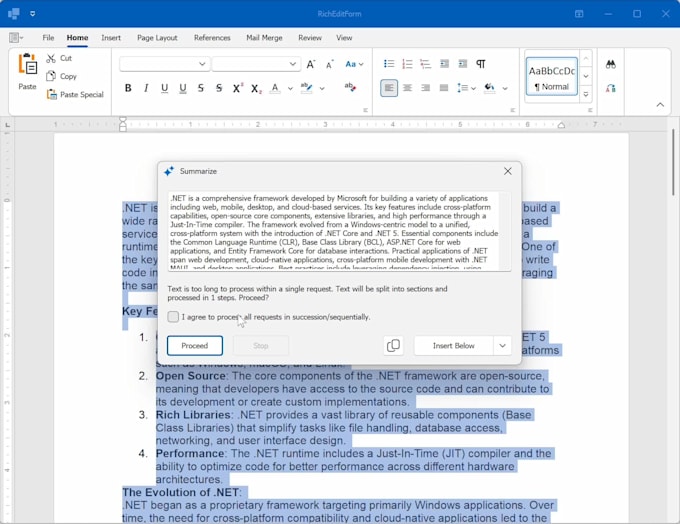Check the agree to process all requests checkbox
Screen dimensions: 680x524
click(x=173, y=317)
